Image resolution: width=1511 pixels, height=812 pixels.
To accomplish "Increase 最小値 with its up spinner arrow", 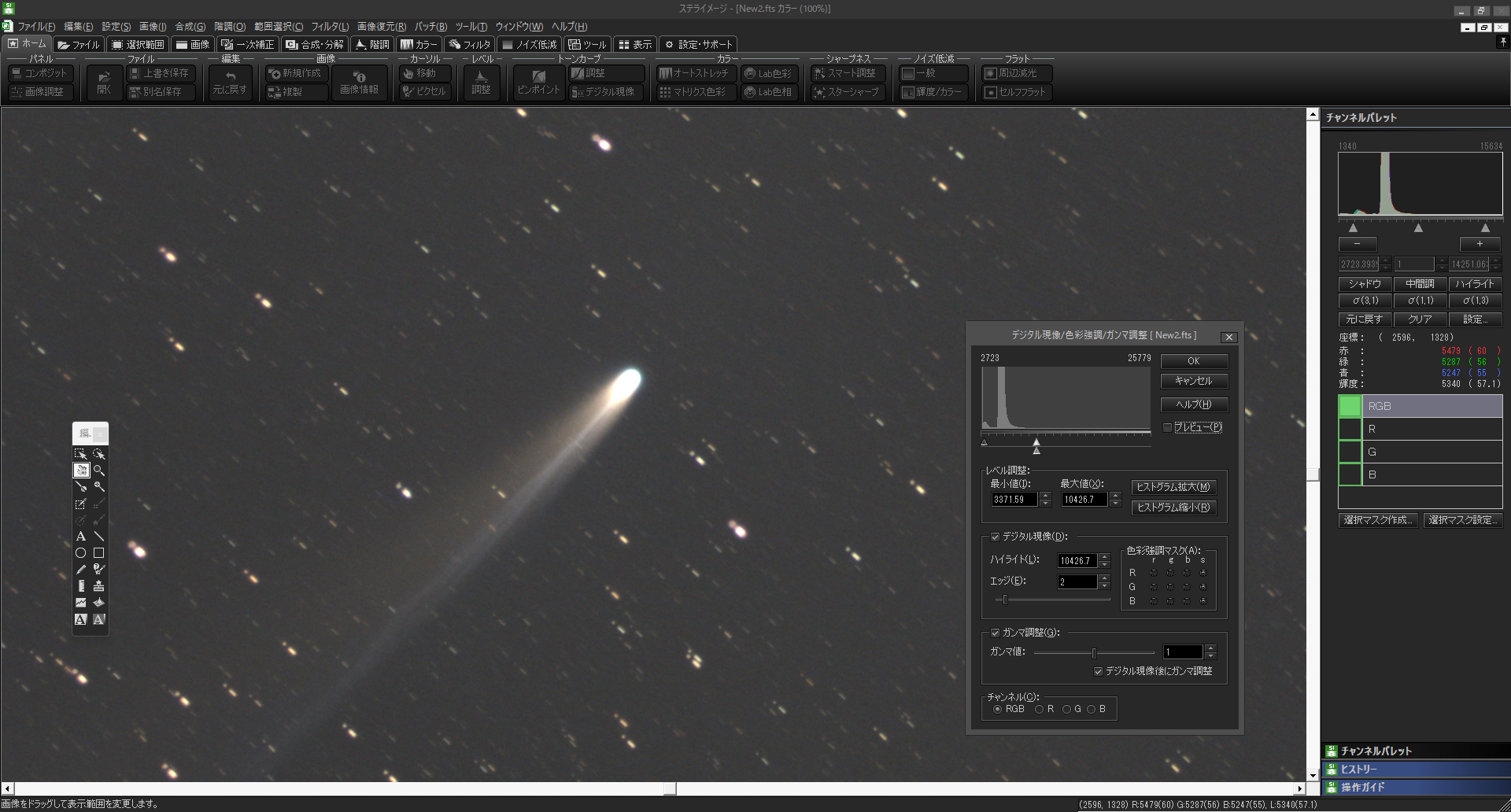I will (x=1045, y=496).
